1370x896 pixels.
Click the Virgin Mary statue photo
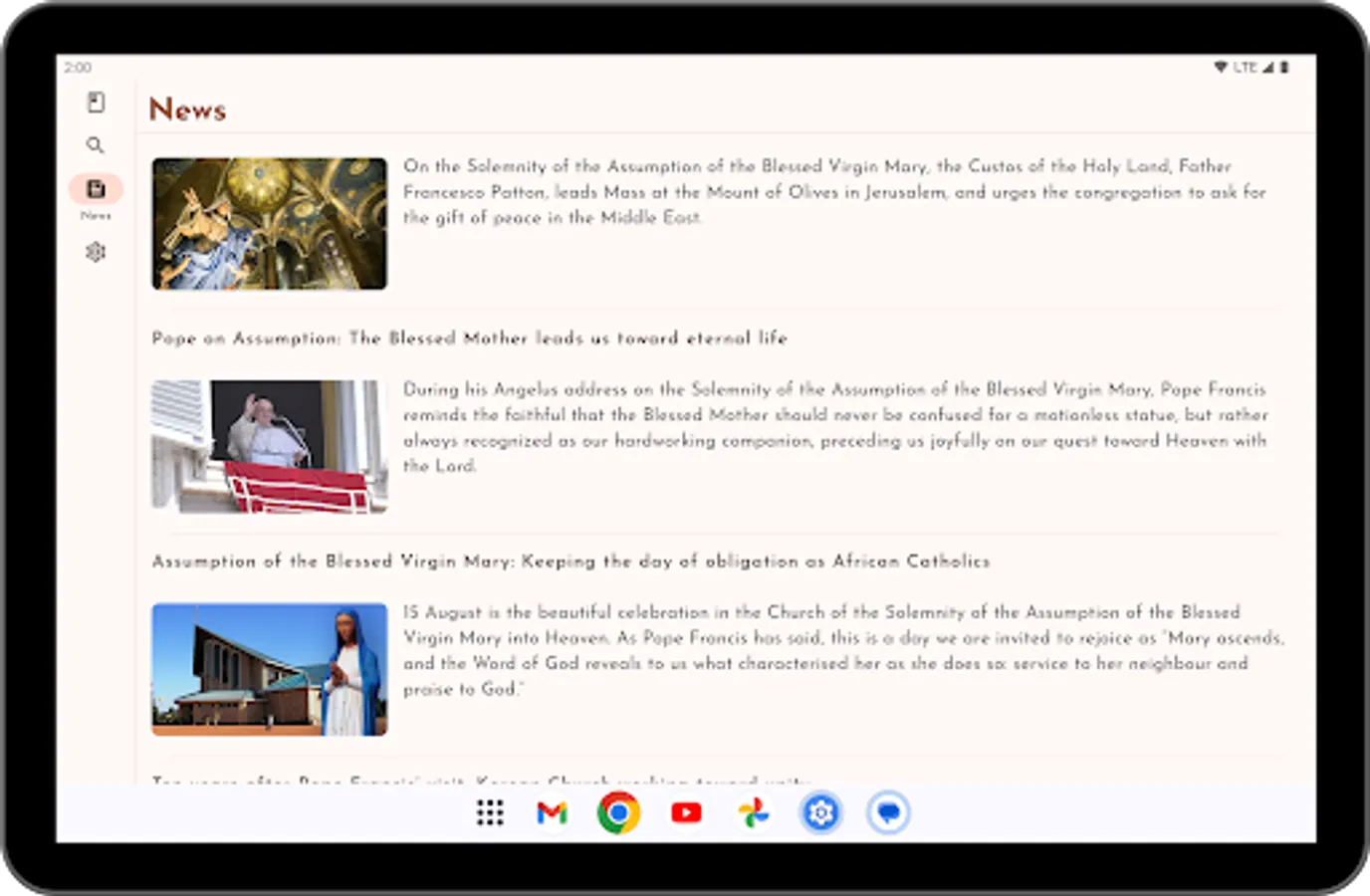pos(269,669)
